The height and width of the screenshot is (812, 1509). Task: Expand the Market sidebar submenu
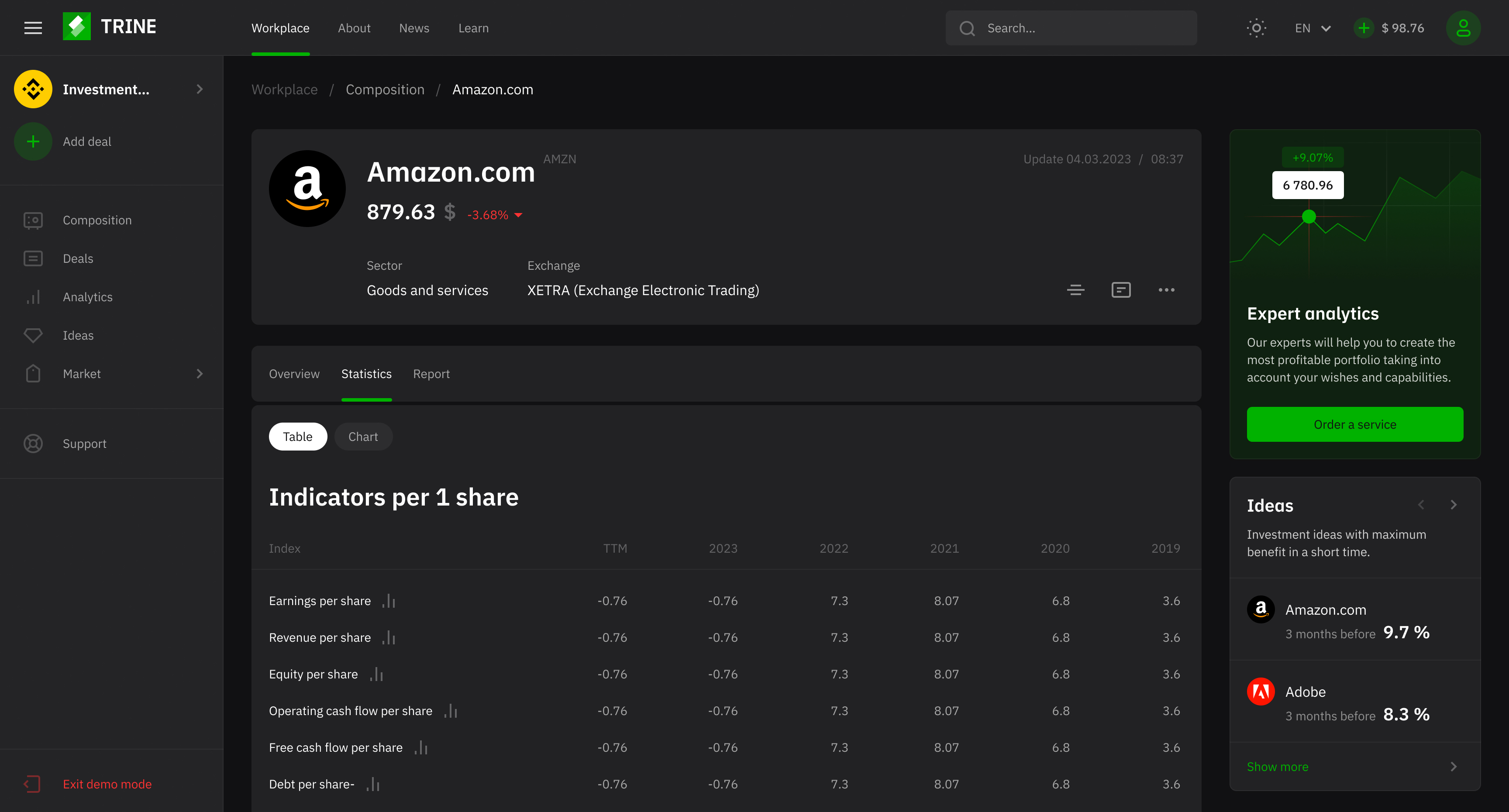tap(199, 374)
